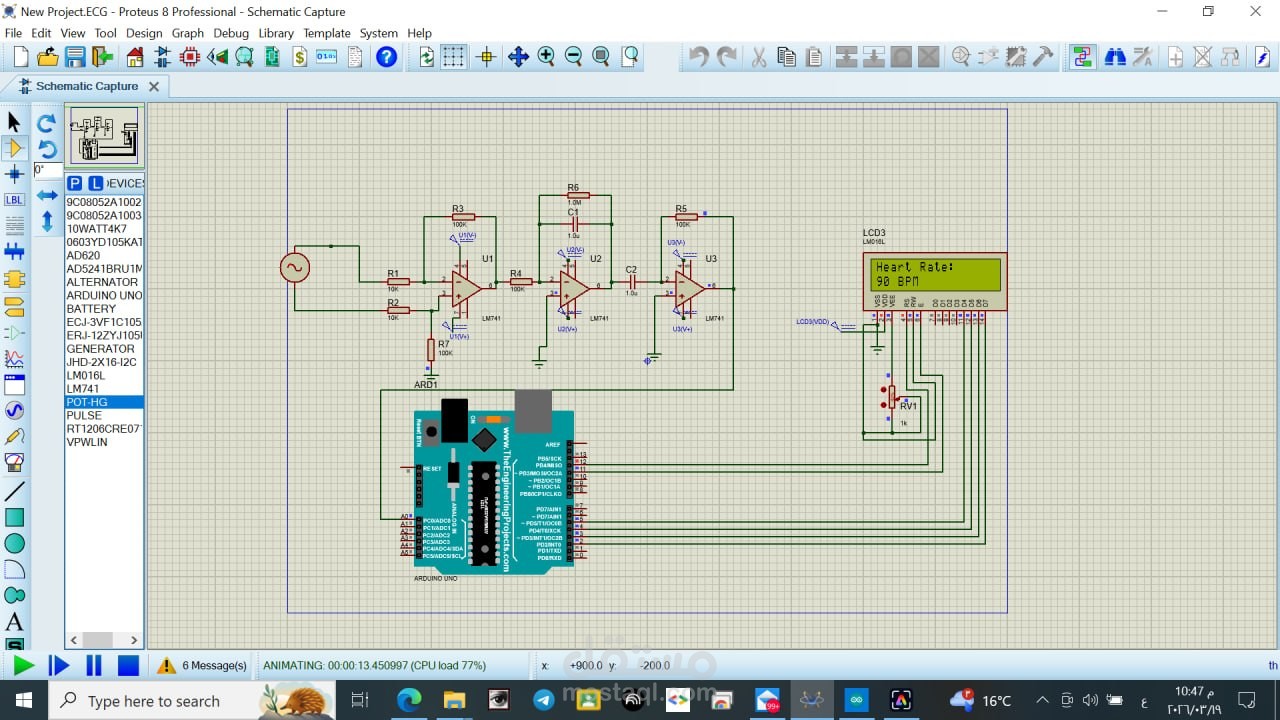The height and width of the screenshot is (720, 1280).
Task: Open the blue Help question mark icon
Action: (x=387, y=57)
